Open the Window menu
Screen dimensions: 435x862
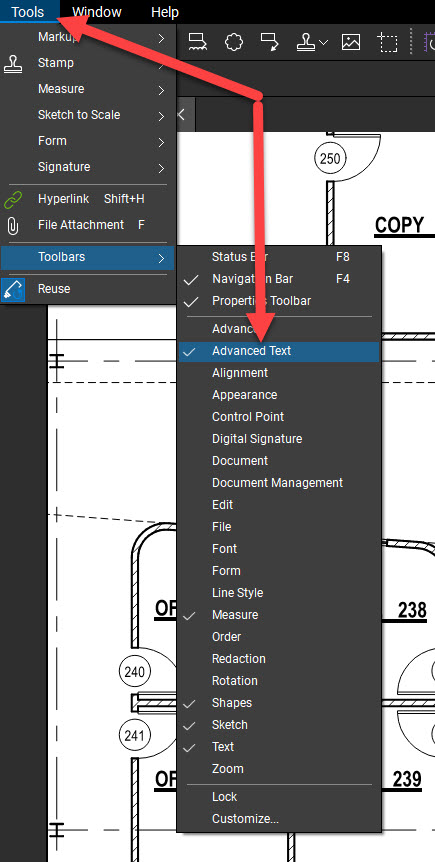pyautogui.click(x=97, y=12)
